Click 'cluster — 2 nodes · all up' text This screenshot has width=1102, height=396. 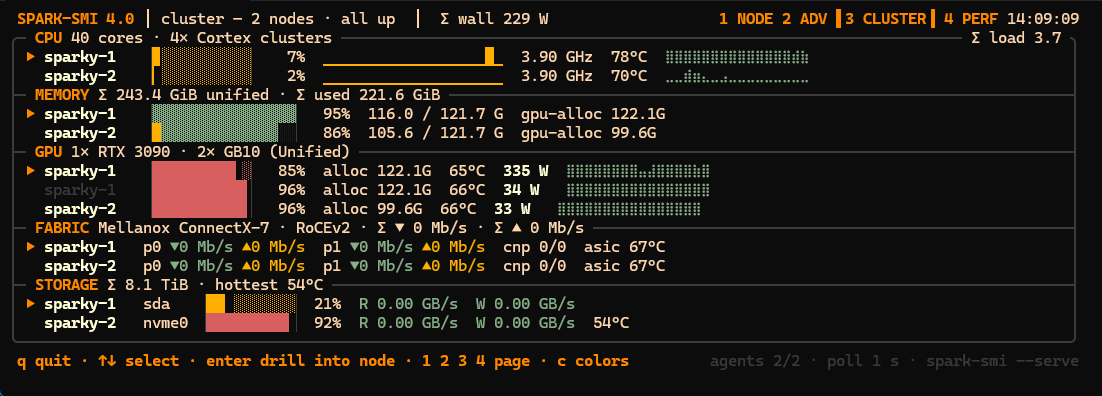pyautogui.click(x=278, y=19)
